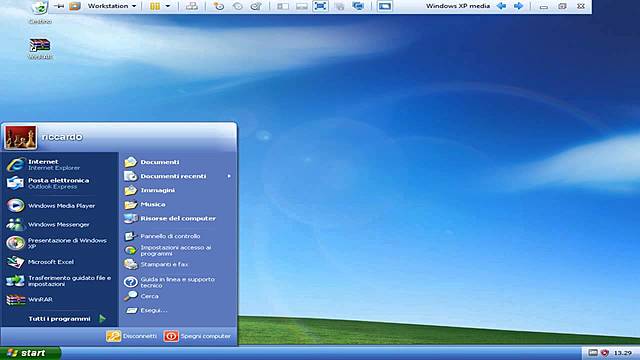The image size is (640, 360).
Task: Click the red shield tray icon
Action: click(605, 353)
